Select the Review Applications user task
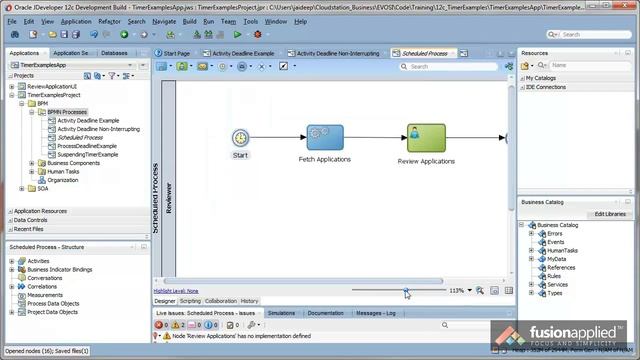This screenshot has width=640, height=360. [x=426, y=138]
